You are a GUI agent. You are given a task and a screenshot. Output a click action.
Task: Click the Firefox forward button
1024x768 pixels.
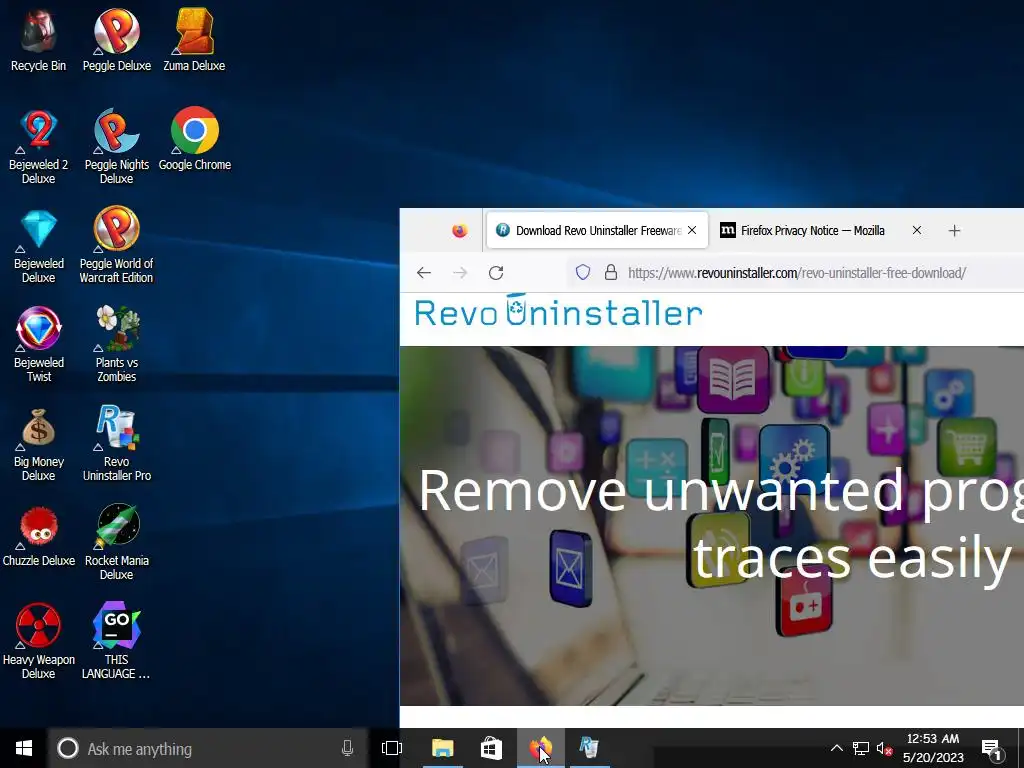pyautogui.click(x=460, y=273)
